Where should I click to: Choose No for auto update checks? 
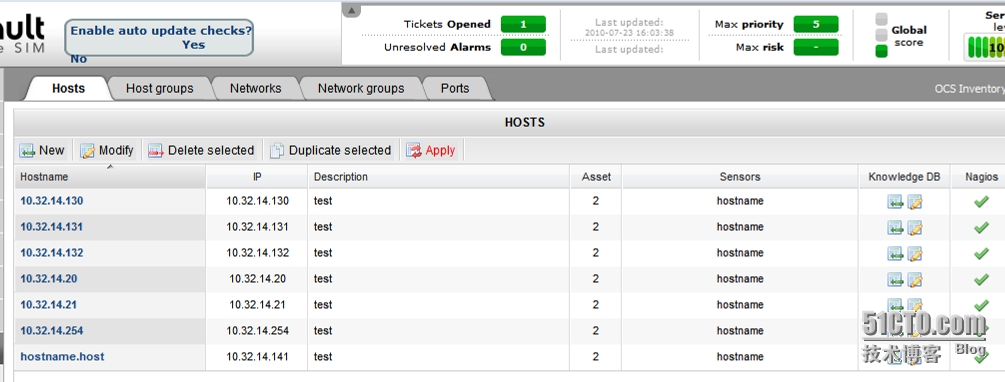[79, 59]
